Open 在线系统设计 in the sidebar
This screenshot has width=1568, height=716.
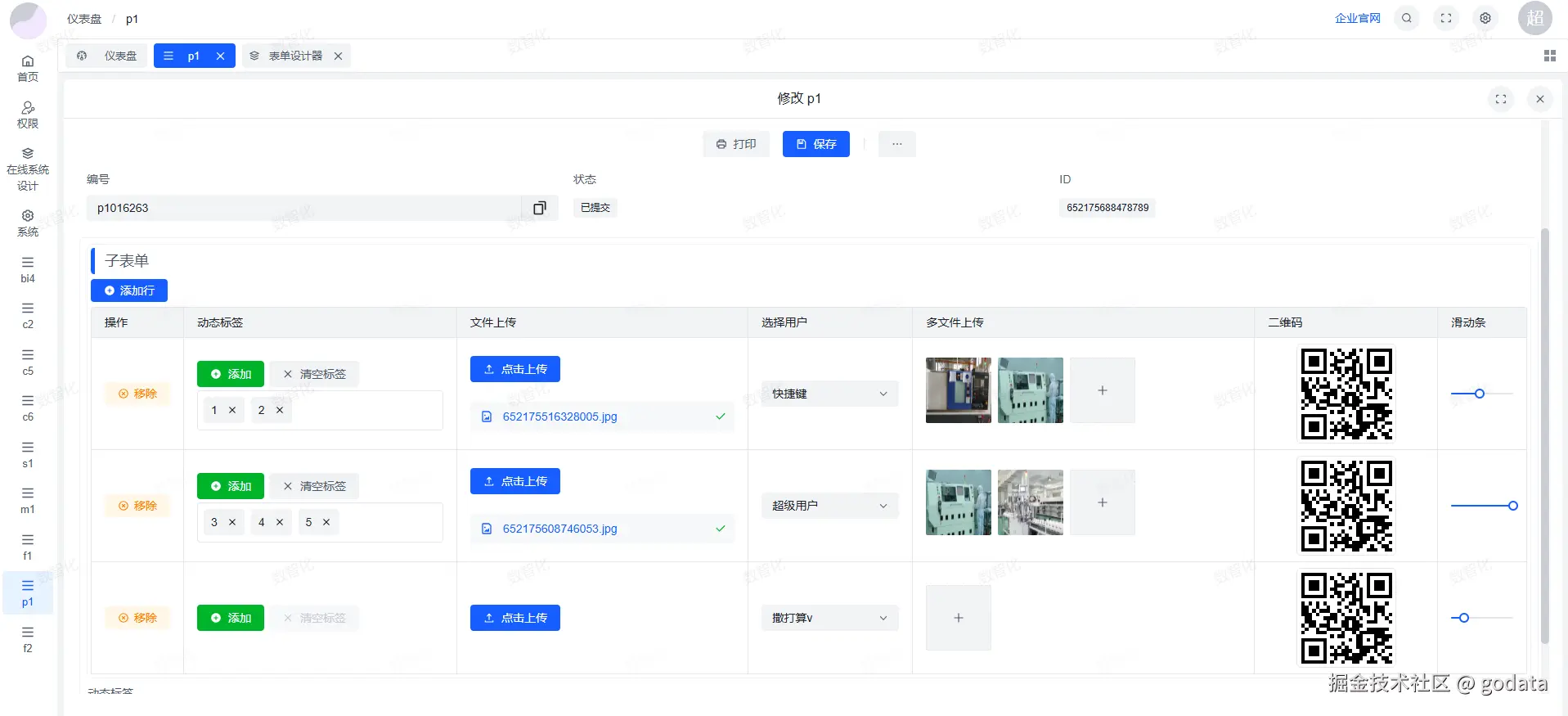[28, 169]
